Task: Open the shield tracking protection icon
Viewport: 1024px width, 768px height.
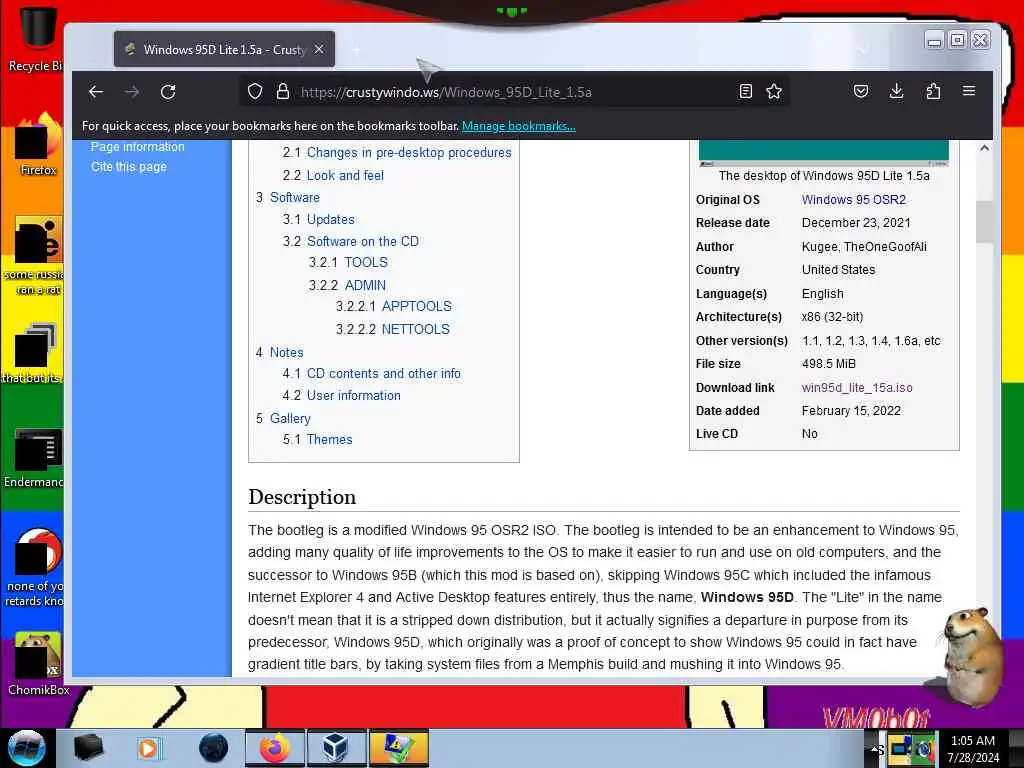Action: pos(255,91)
